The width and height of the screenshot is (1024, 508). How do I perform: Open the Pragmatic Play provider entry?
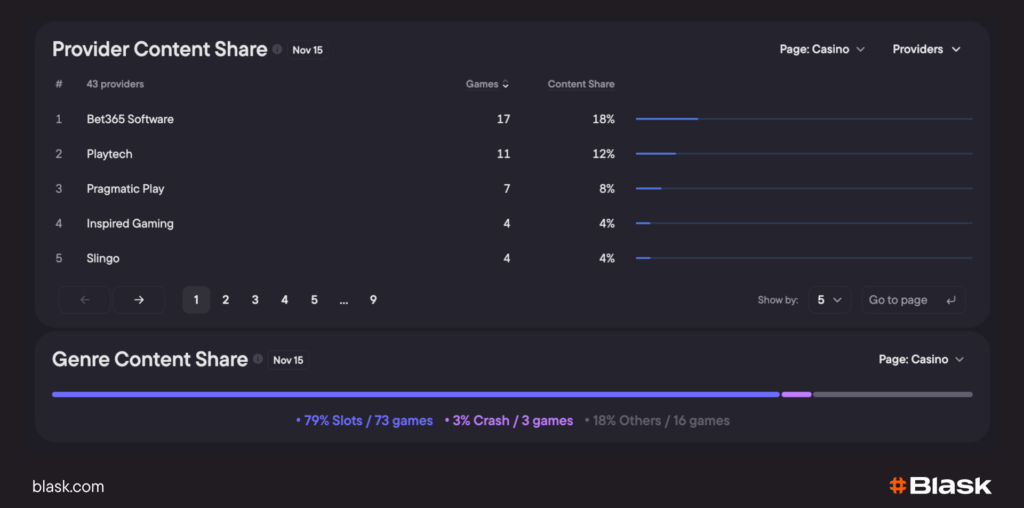(125, 189)
